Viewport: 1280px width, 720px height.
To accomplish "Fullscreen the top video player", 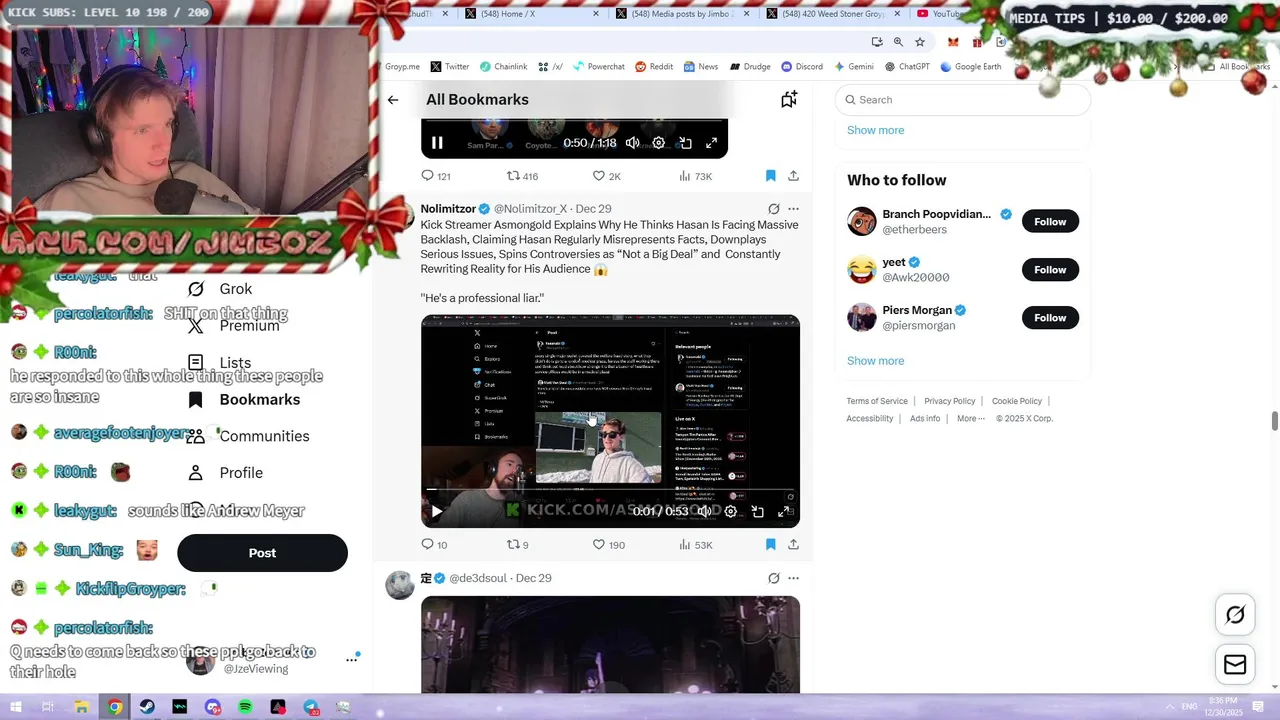I will [x=711, y=143].
